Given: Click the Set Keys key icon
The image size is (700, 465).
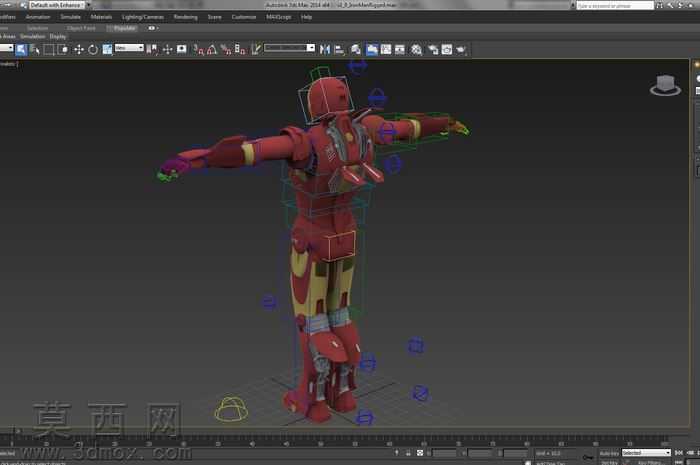Looking at the screenshot, I should click(588, 457).
